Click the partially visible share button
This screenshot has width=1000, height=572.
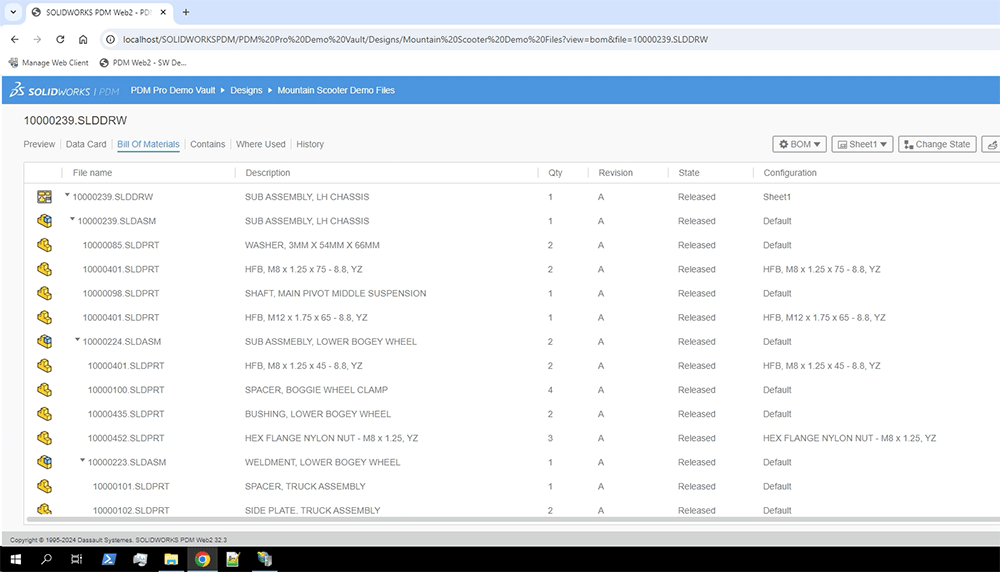coord(990,144)
